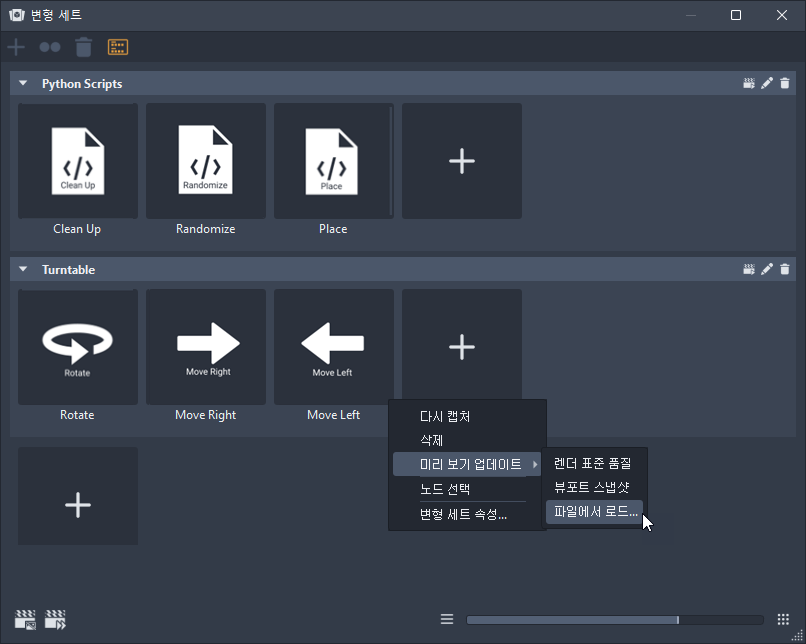Click the Python Scripts header title
The height and width of the screenshot is (644, 806).
[x=82, y=84]
